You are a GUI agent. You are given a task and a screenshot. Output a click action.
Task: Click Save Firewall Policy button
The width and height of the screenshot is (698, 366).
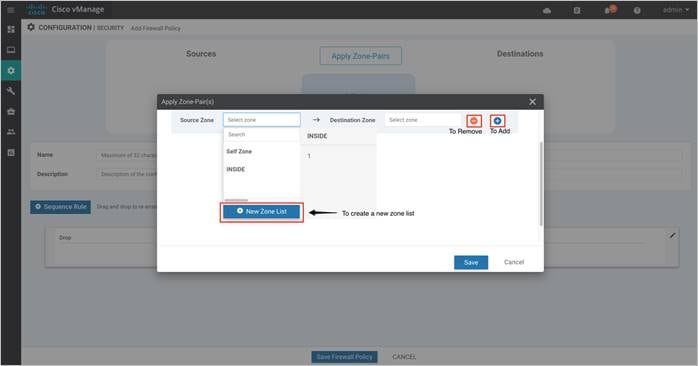pos(344,357)
